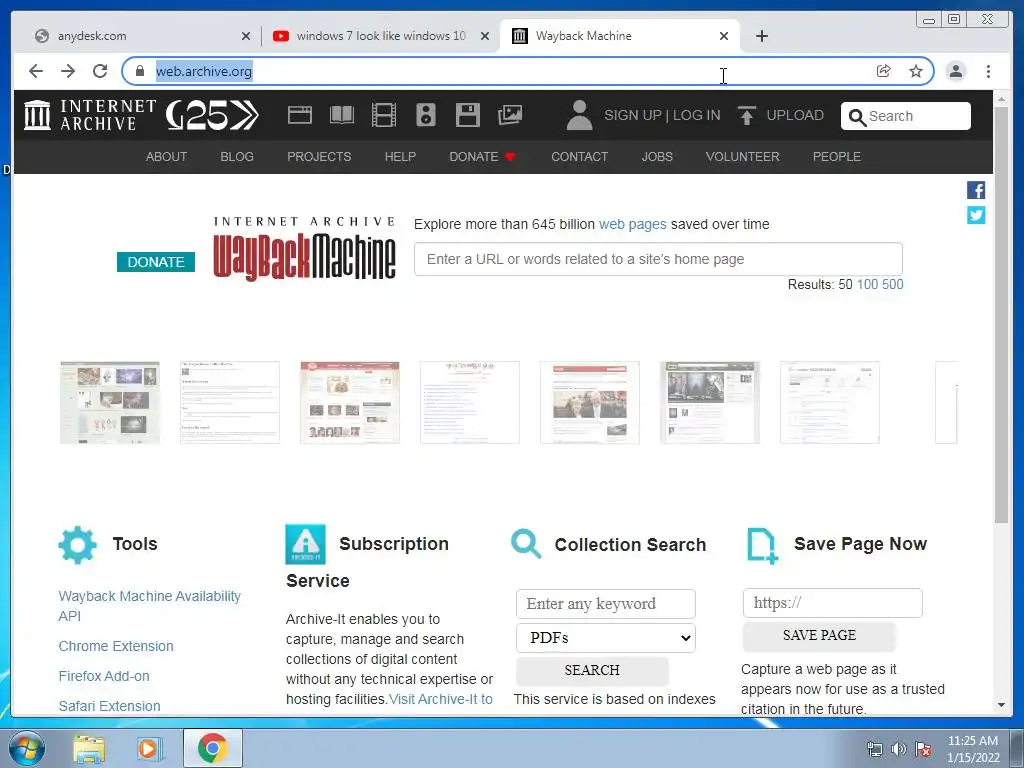View site info via padlock icon
1024x768 pixels.
click(139, 71)
